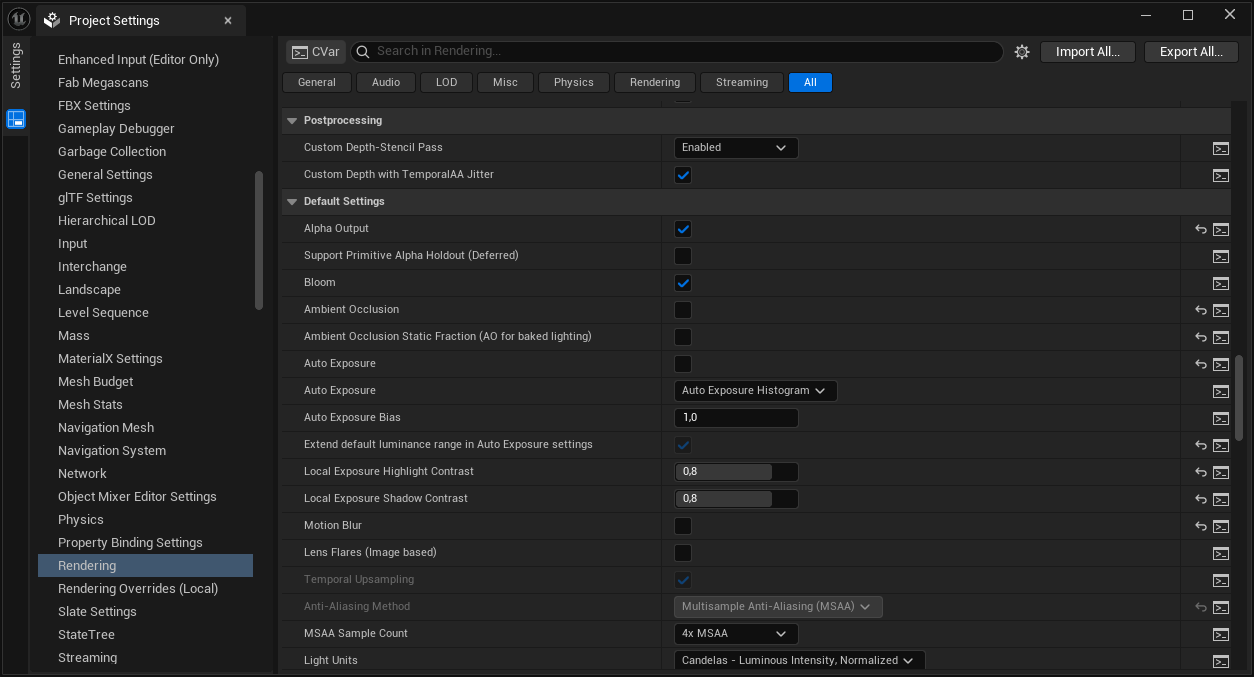This screenshot has height=677, width=1254.
Task: Open console variable icon for Light Units
Action: coord(1221,661)
